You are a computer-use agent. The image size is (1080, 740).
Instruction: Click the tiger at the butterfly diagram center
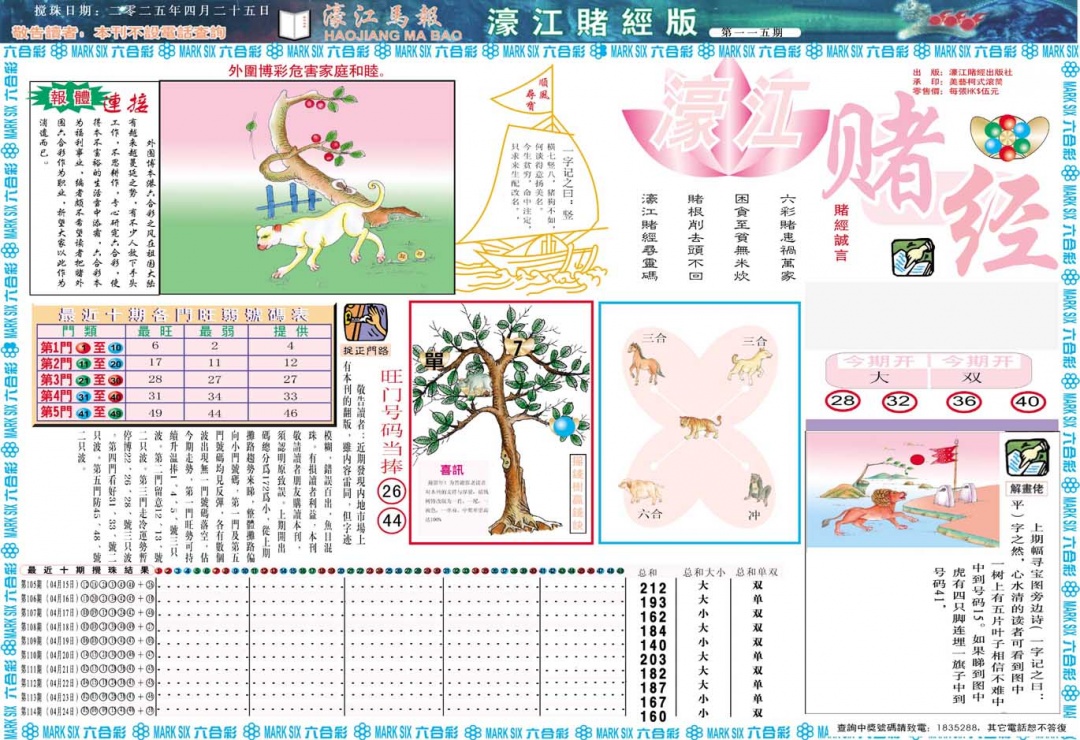click(x=697, y=426)
